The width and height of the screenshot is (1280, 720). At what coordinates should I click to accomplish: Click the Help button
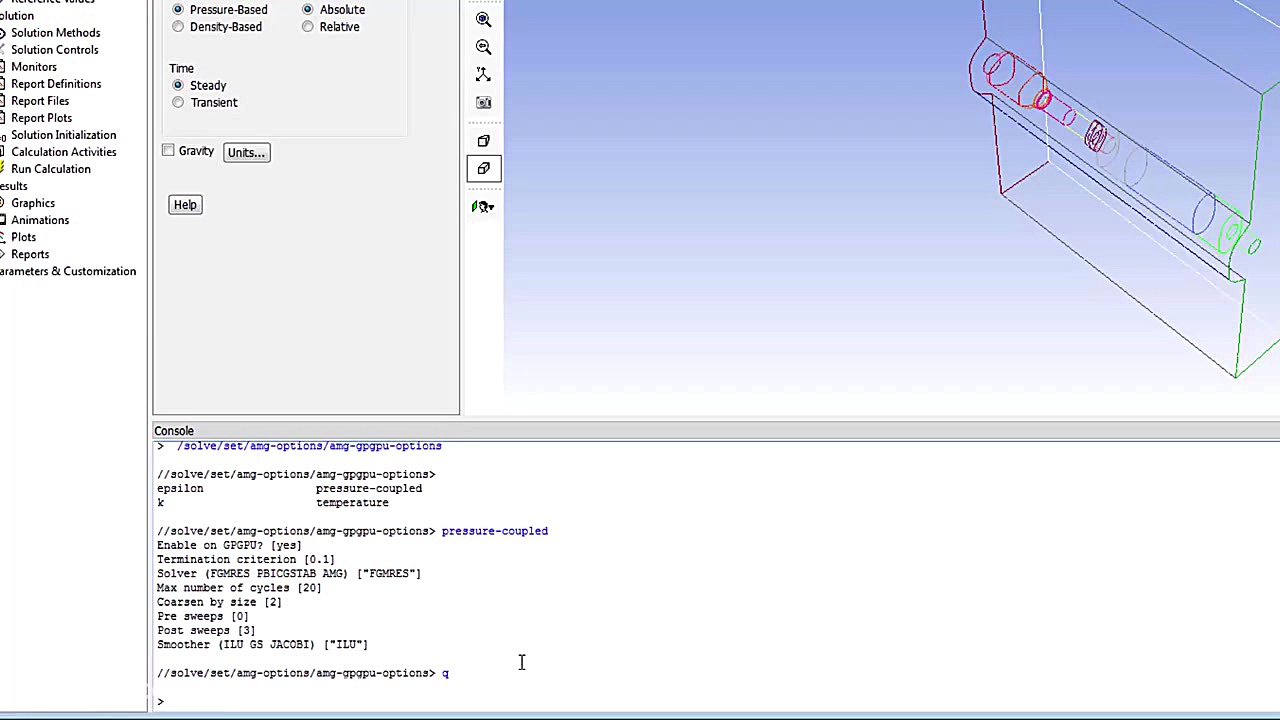point(185,205)
